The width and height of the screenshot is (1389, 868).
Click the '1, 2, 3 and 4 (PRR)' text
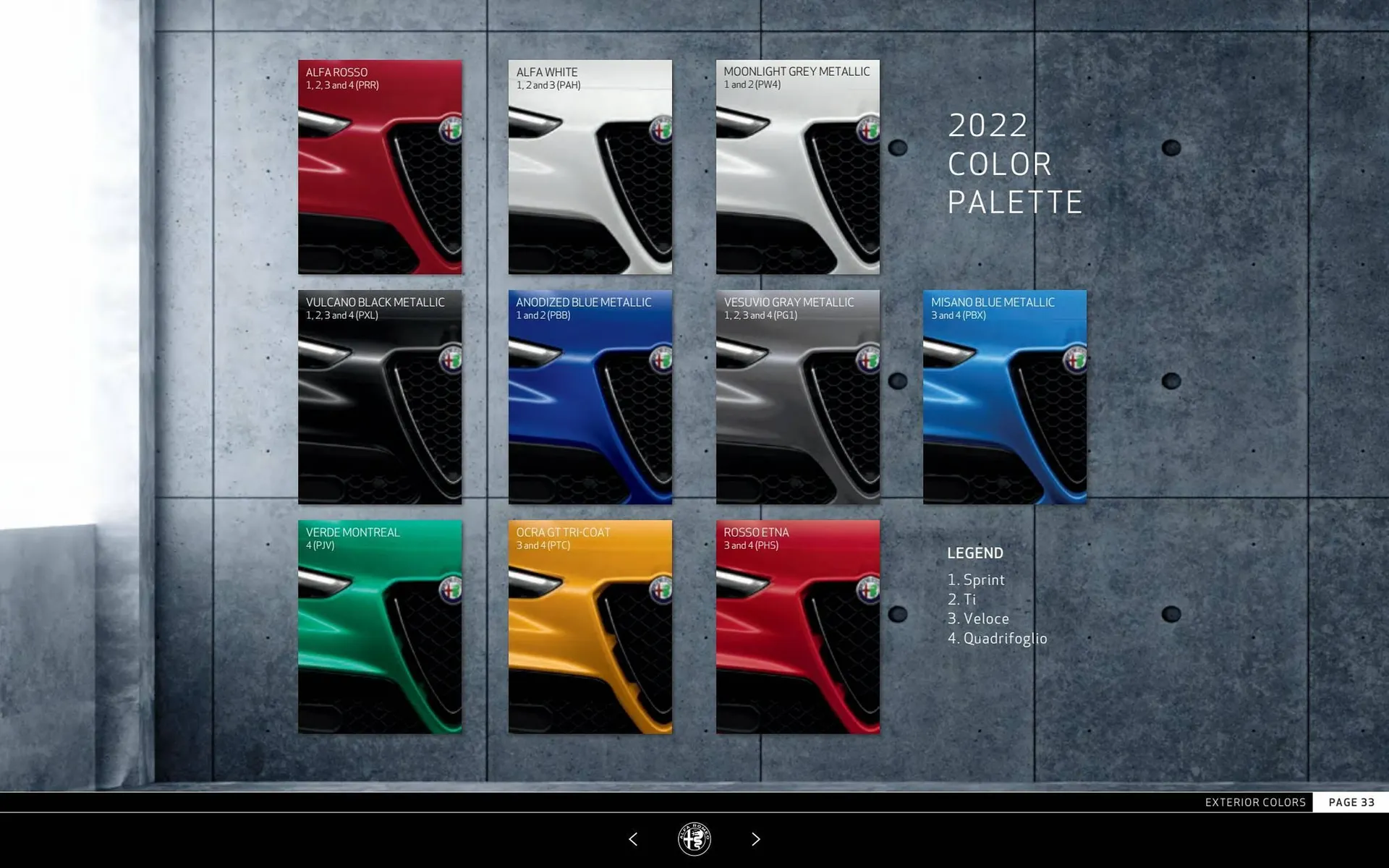(x=342, y=85)
